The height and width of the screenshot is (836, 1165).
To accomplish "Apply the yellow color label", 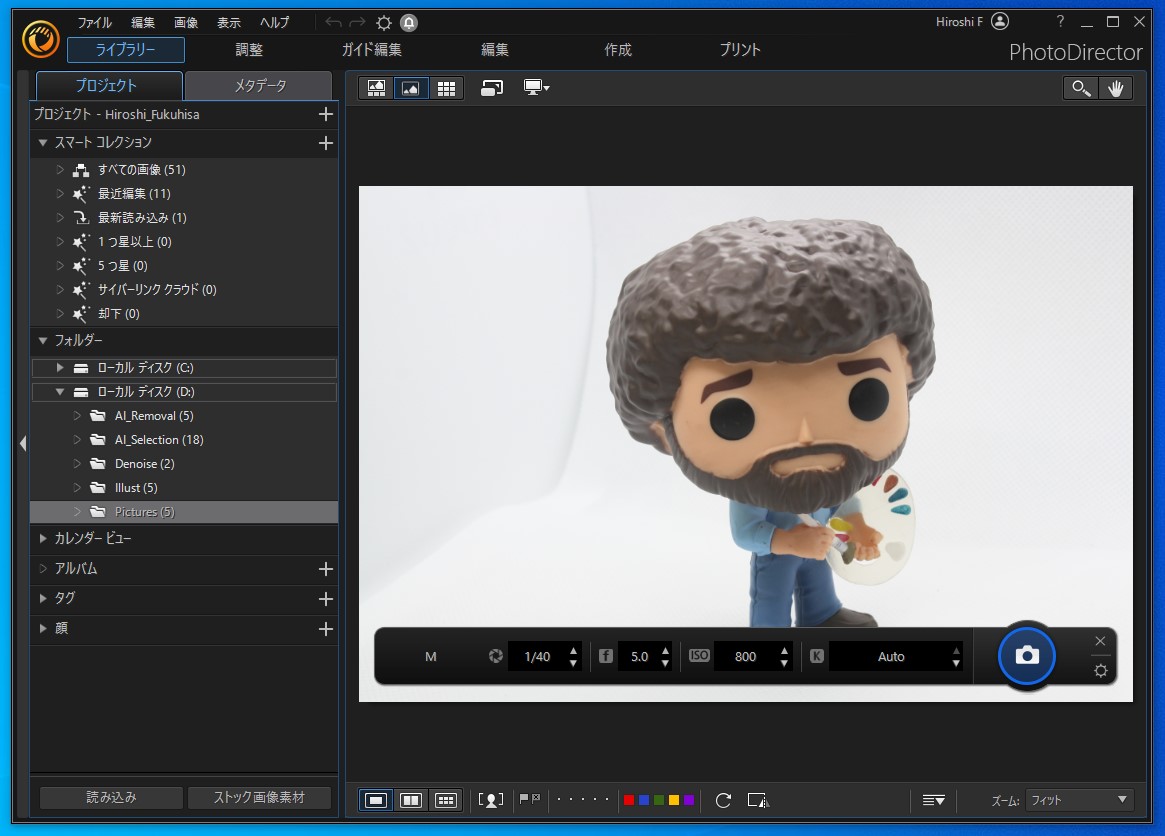I will [x=674, y=800].
